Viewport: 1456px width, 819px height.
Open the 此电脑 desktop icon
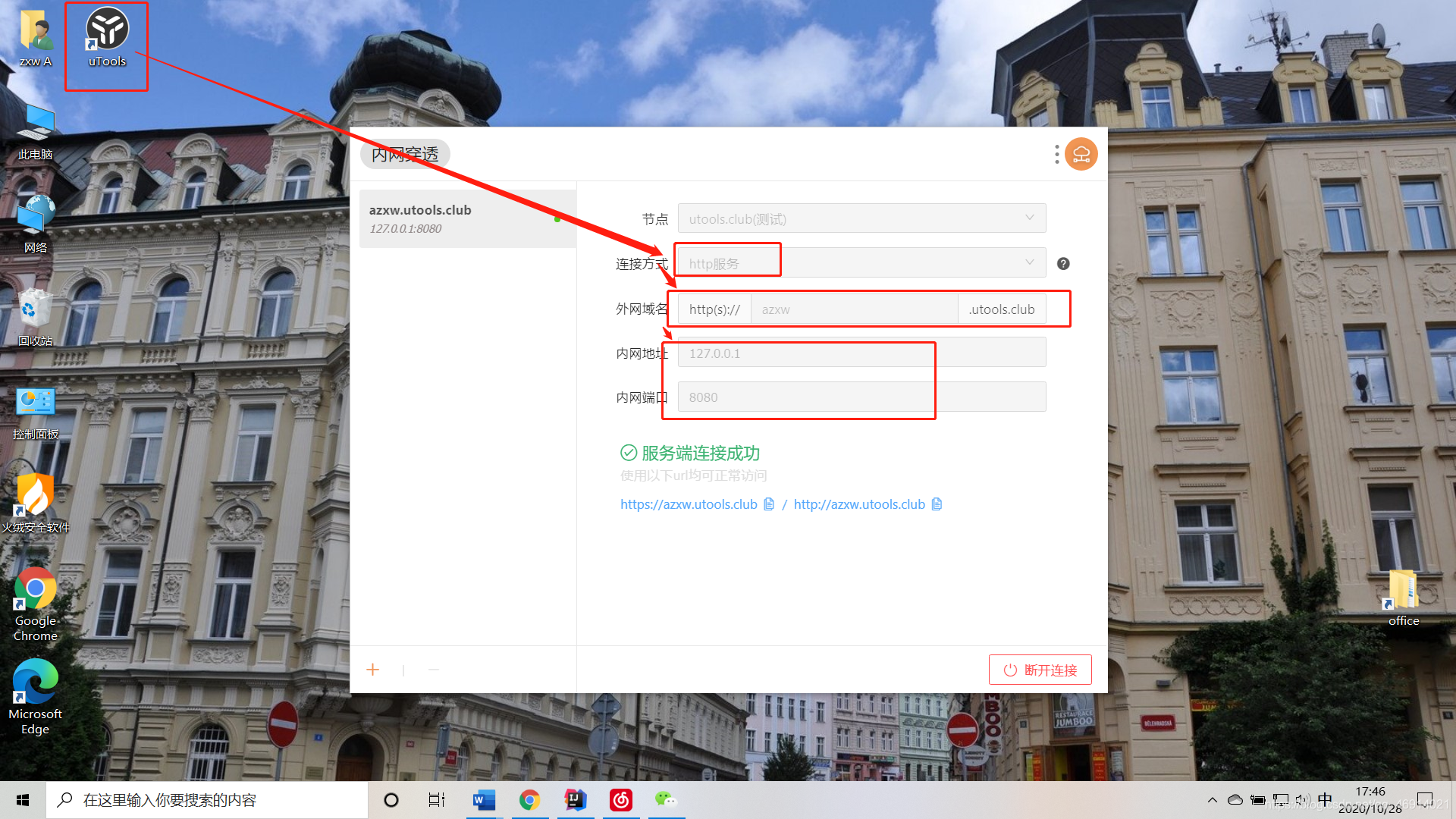(x=36, y=131)
